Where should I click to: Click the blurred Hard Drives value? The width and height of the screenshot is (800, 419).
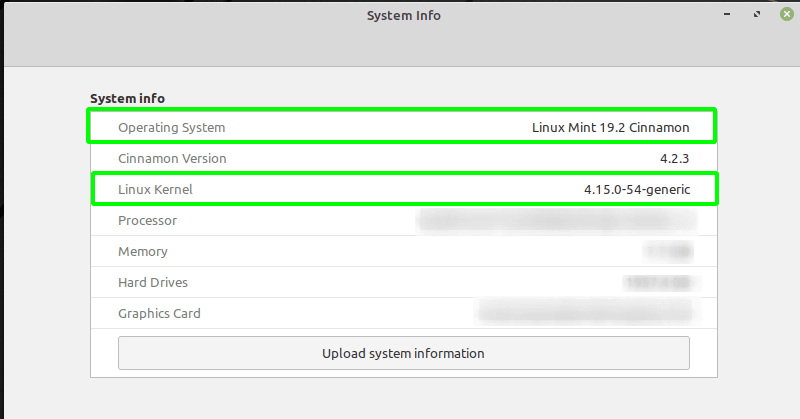[657, 282]
